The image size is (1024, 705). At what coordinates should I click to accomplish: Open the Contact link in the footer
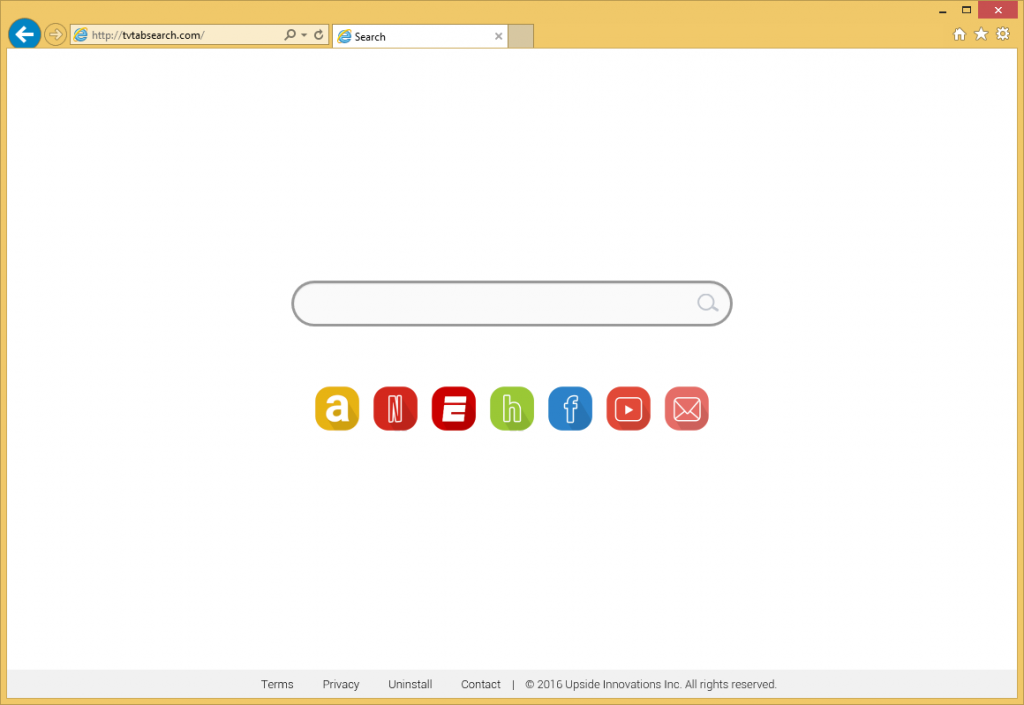pos(481,684)
